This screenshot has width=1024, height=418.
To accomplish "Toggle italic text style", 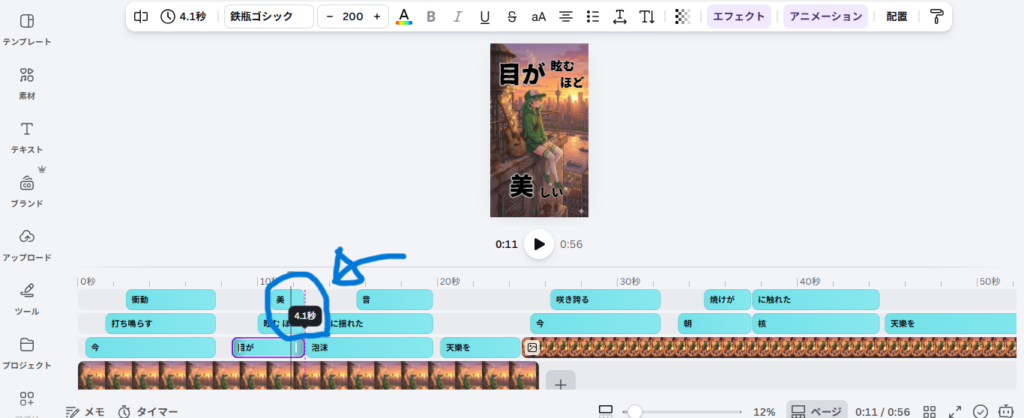I will [458, 17].
